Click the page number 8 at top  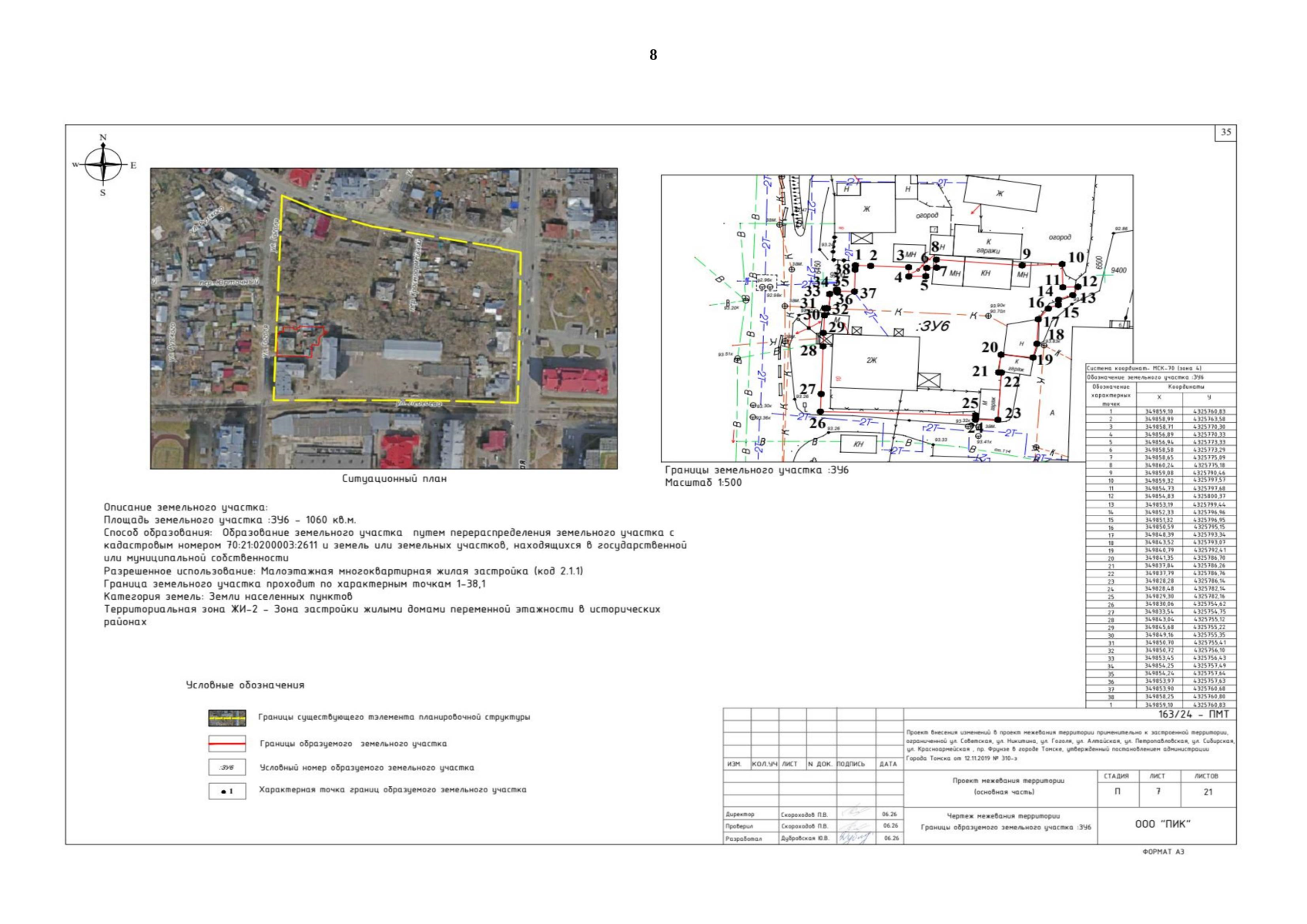(653, 55)
